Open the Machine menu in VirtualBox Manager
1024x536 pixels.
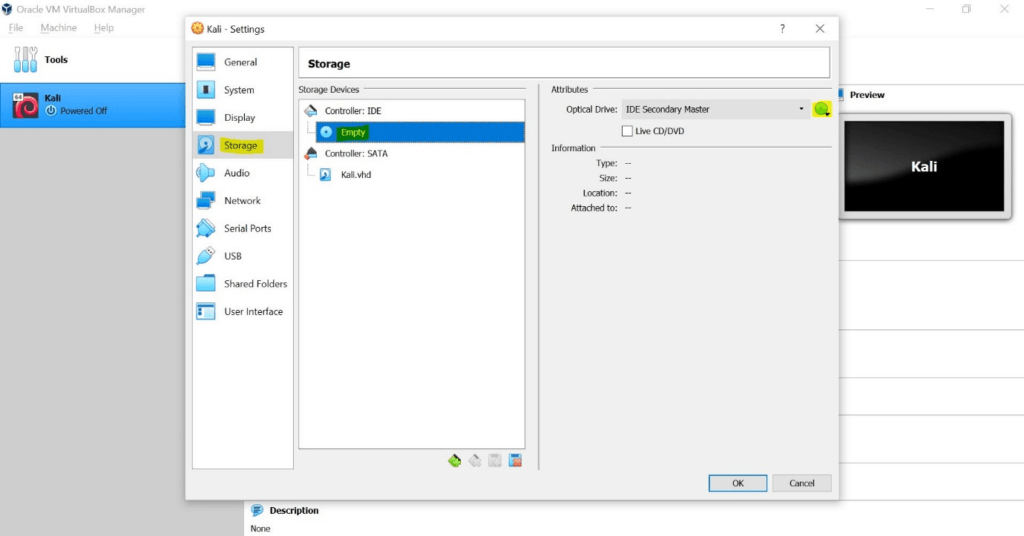(x=58, y=27)
